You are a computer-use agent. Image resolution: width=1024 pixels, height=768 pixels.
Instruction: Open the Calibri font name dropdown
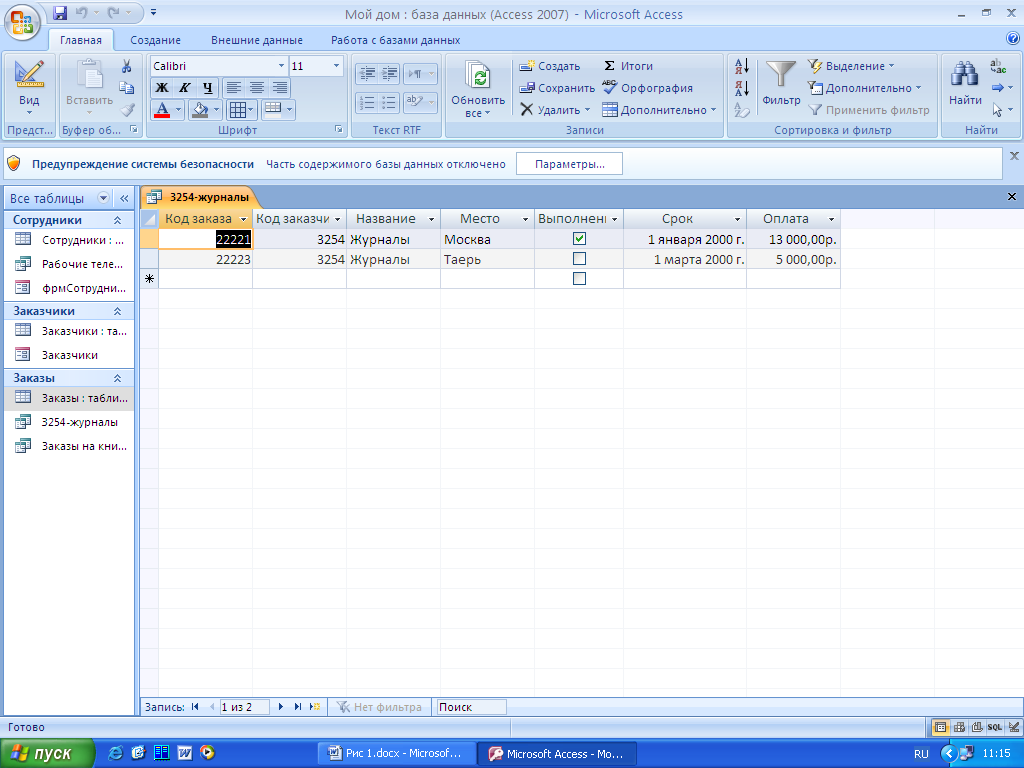[281, 66]
